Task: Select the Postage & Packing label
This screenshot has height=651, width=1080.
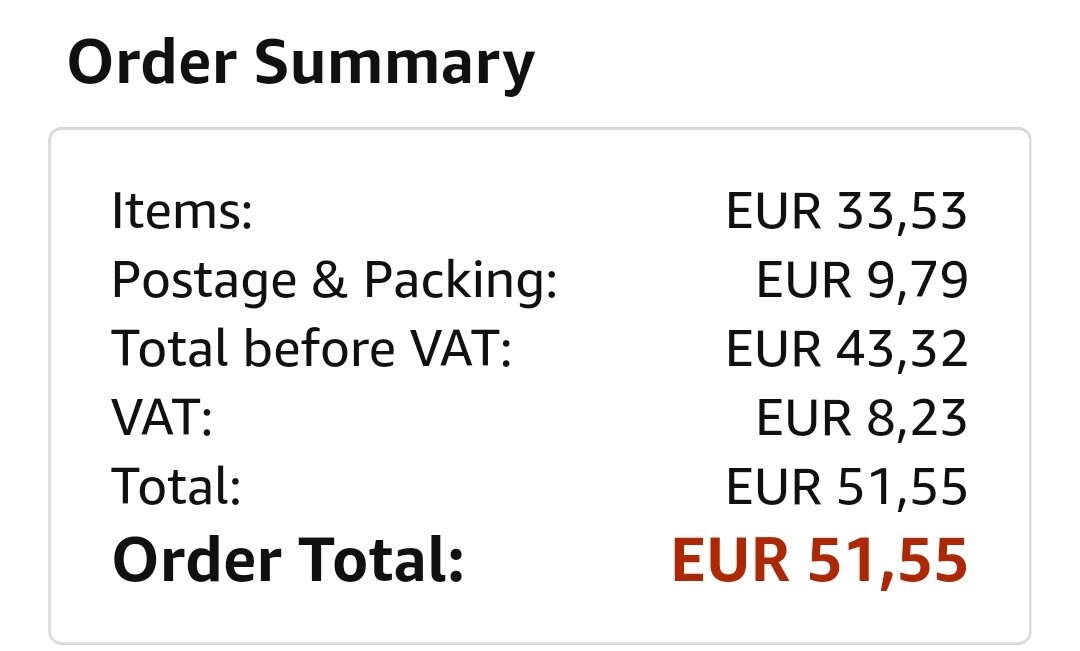Action: 334,281
